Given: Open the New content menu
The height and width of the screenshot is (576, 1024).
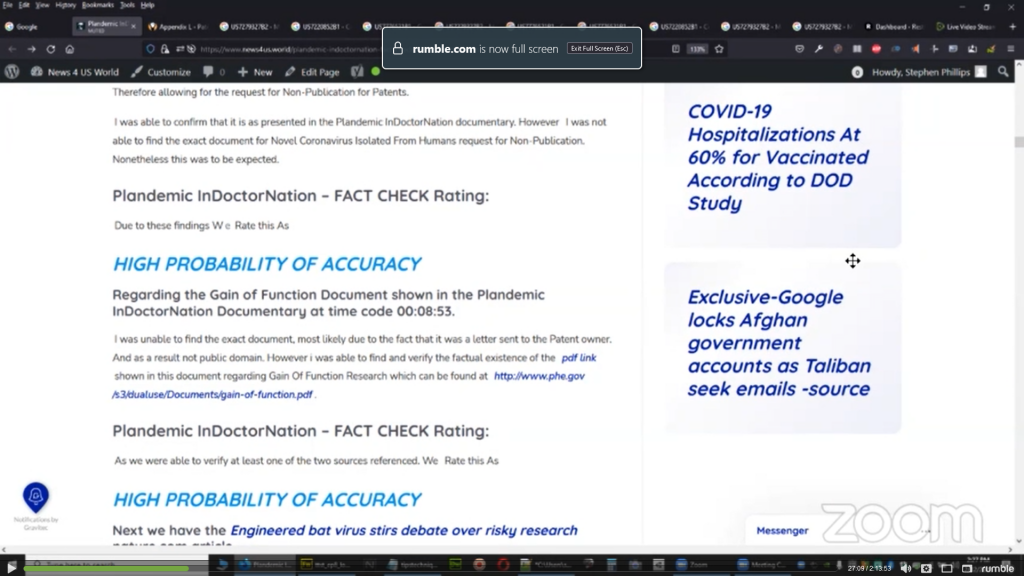Looking at the screenshot, I should click(255, 72).
